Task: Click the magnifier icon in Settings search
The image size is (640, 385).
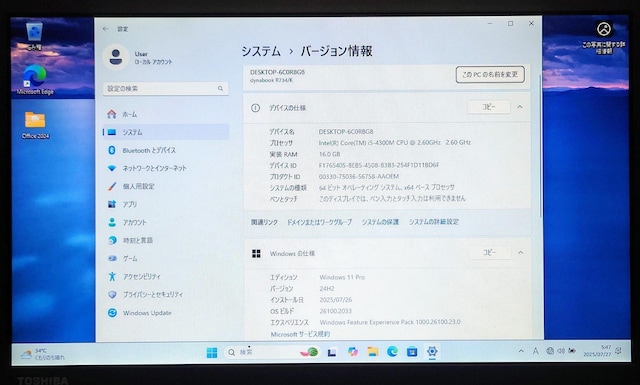Action: 220,89
